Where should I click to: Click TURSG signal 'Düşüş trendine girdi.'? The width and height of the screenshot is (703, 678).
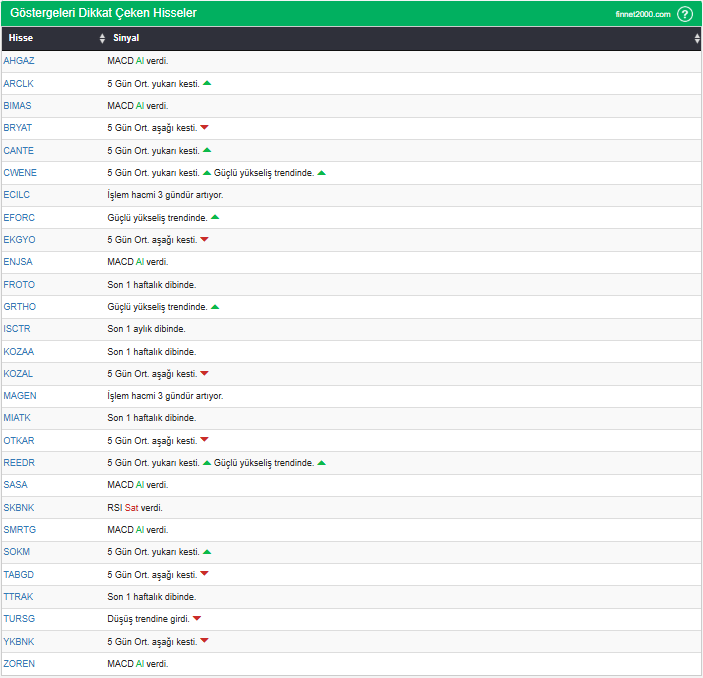pyautogui.click(x=148, y=619)
